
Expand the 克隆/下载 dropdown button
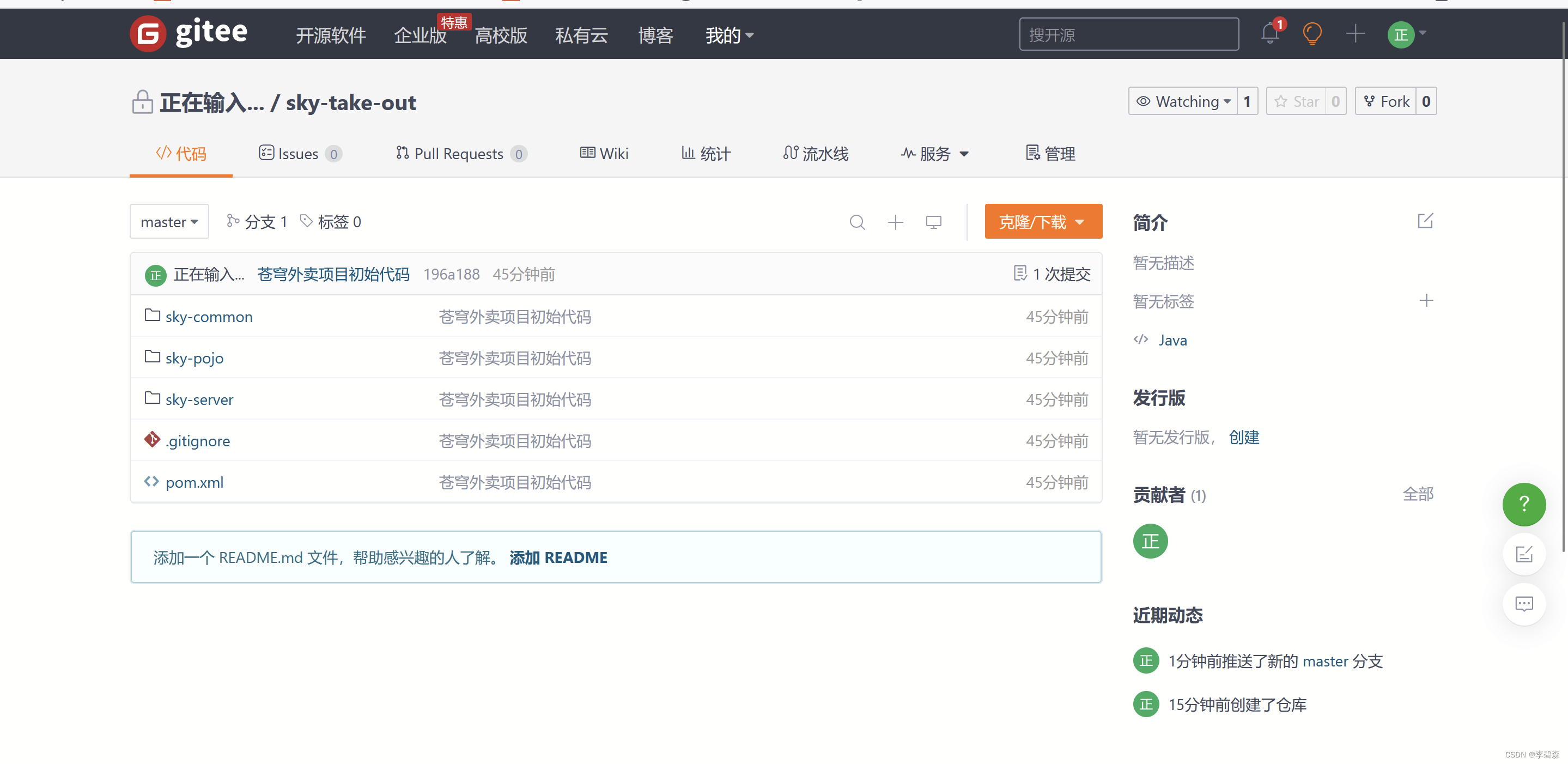1043,222
